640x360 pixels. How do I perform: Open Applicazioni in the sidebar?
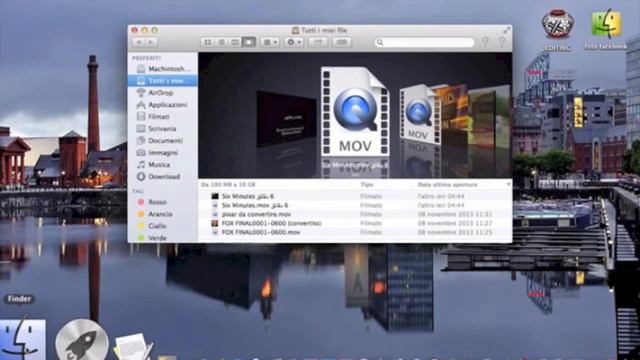point(163,104)
